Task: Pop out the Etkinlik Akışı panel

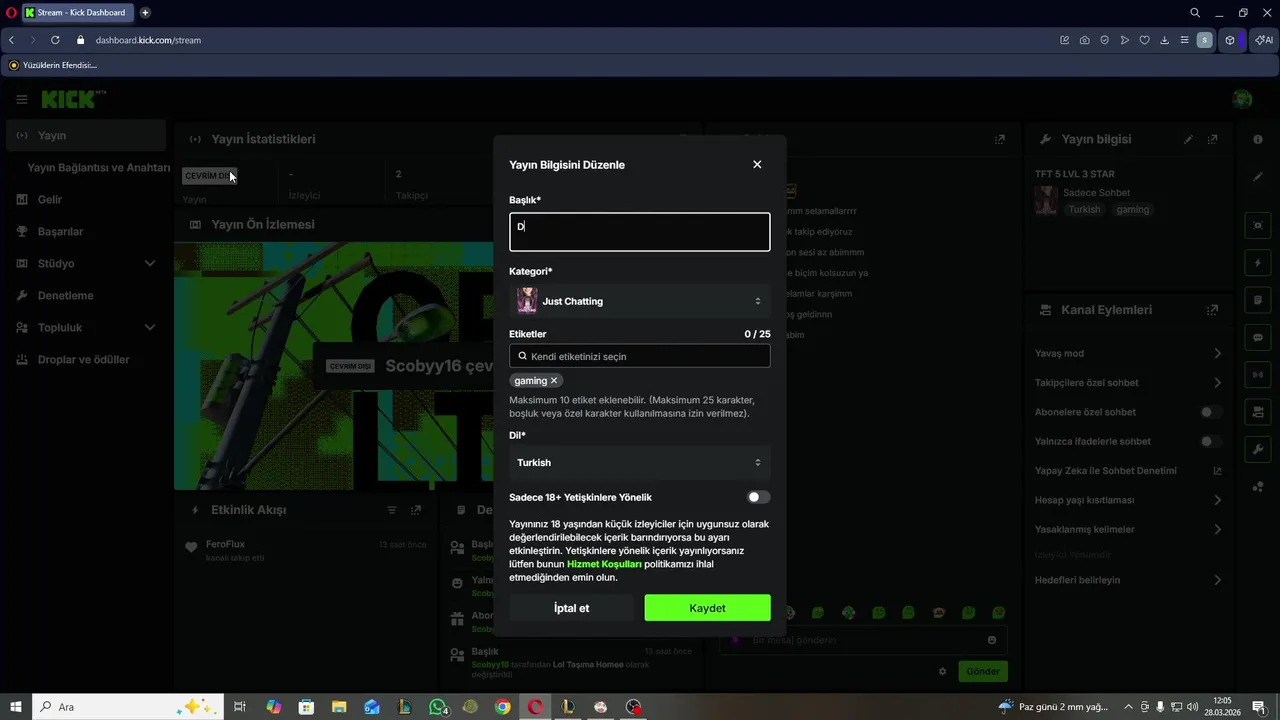Action: (416, 510)
